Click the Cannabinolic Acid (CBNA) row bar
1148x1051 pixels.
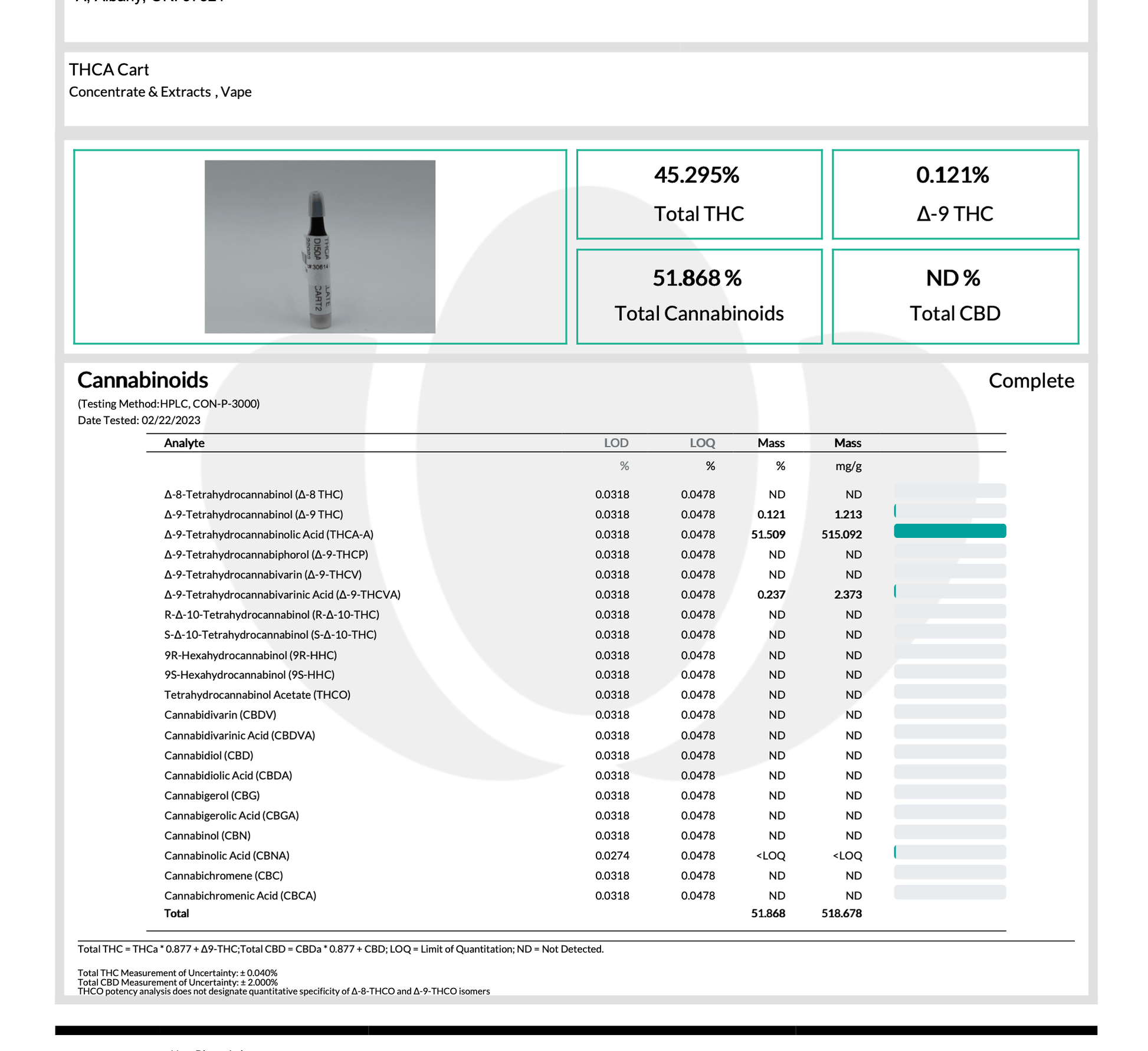click(949, 852)
